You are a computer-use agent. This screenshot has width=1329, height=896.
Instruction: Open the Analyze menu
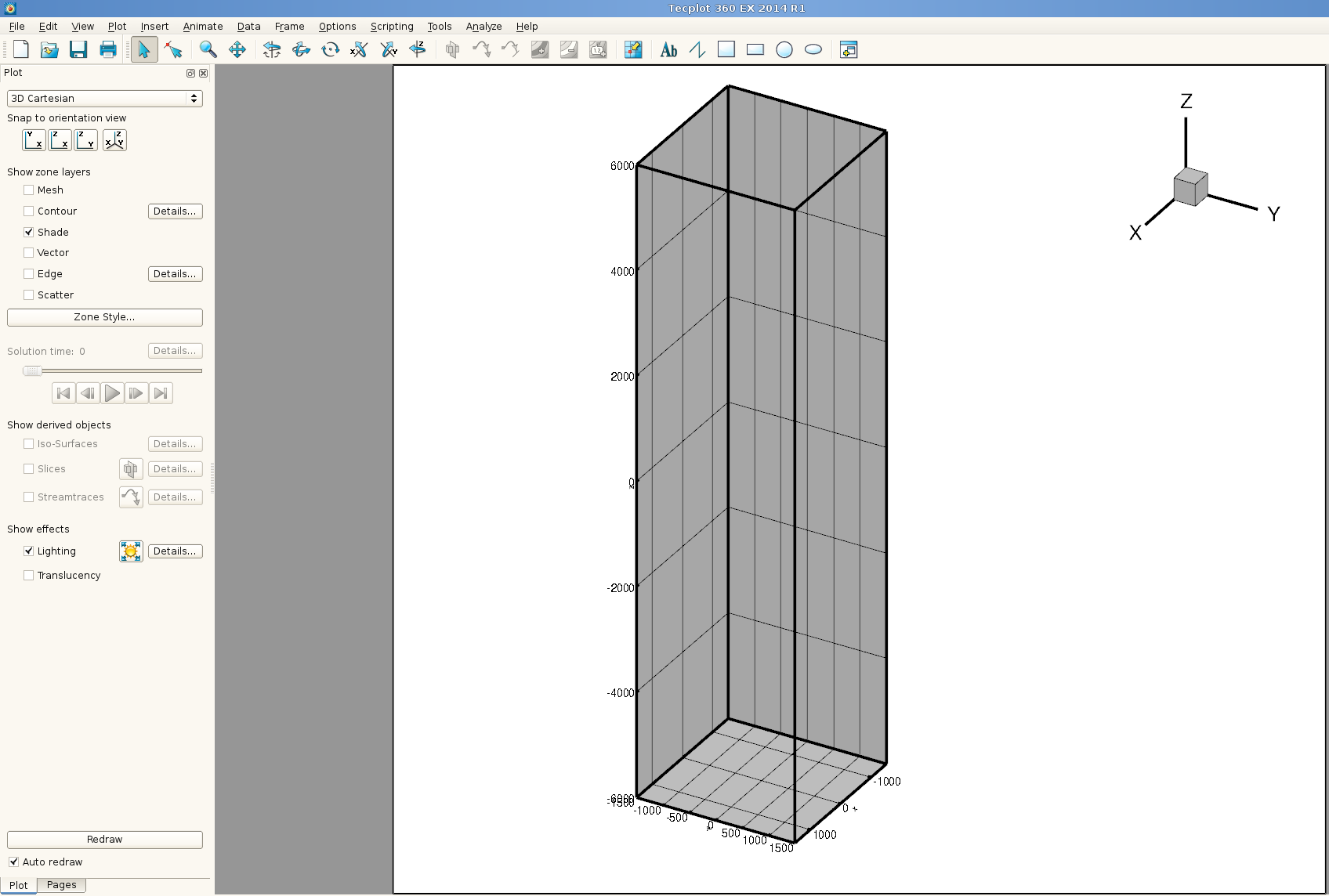click(483, 27)
